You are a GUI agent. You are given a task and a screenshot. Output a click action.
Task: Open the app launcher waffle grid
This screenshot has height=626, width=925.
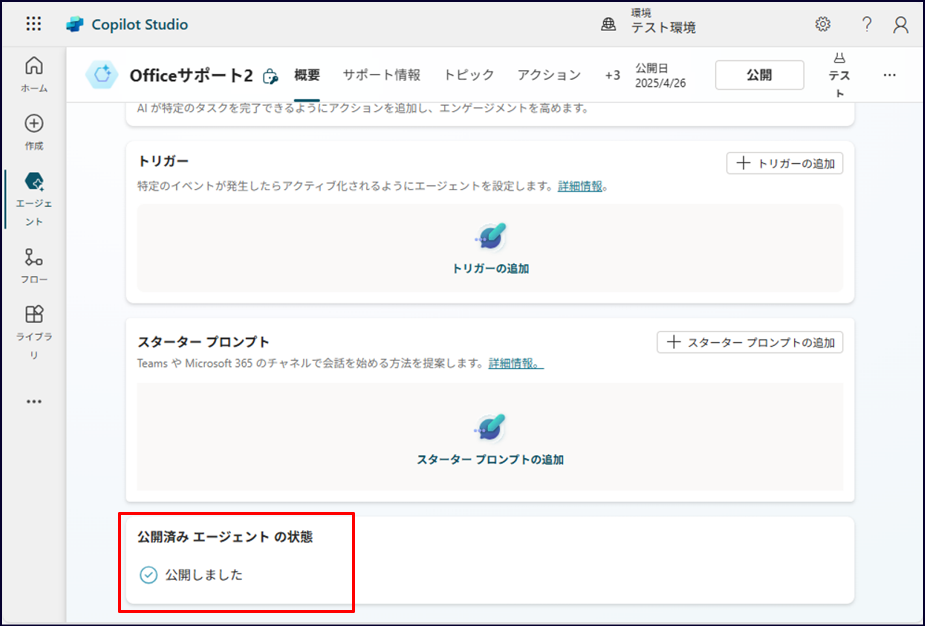pos(34,24)
